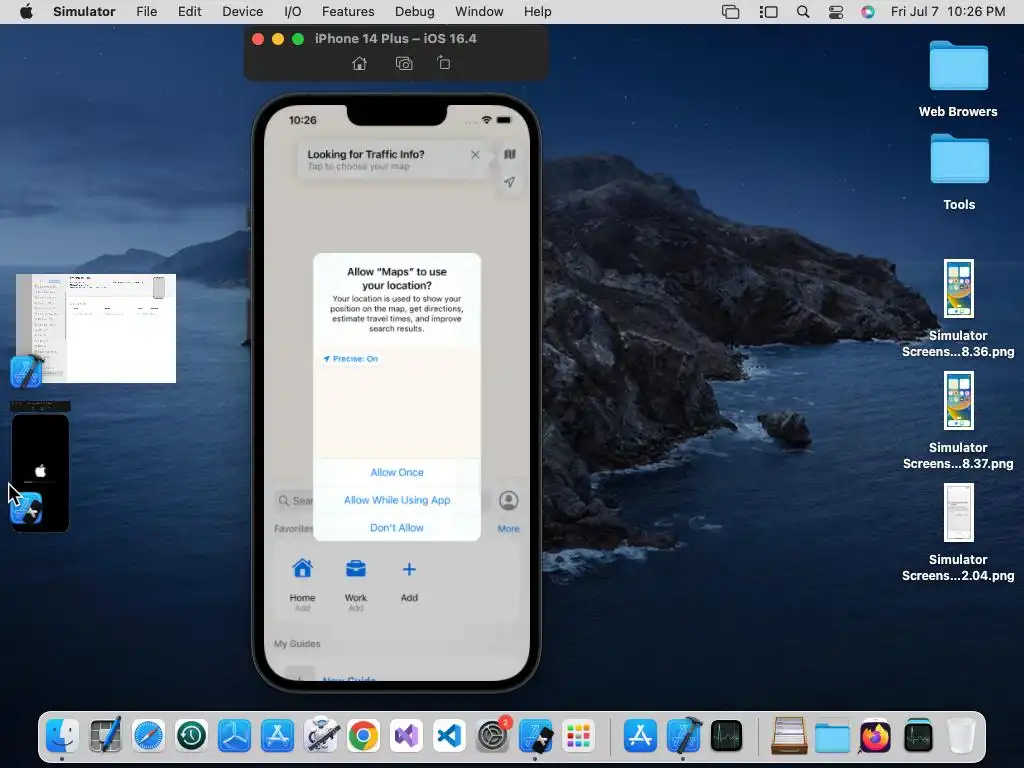Tap the Home favorite icon in Maps
The width and height of the screenshot is (1024, 768).
302,569
